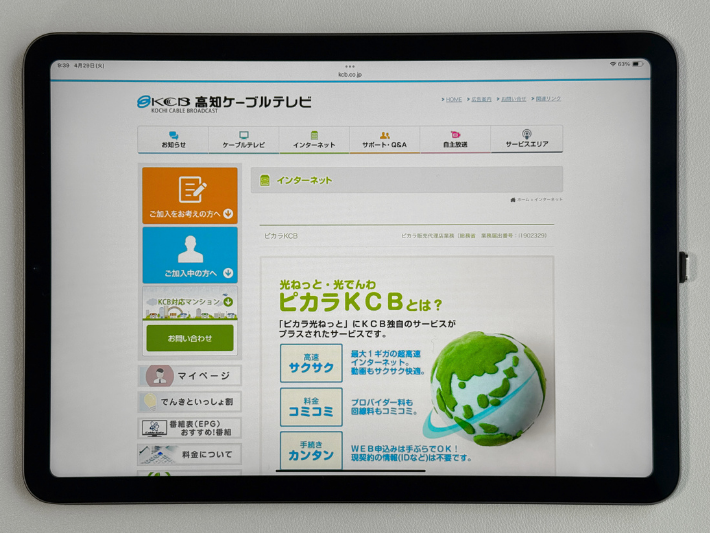Image resolution: width=710 pixels, height=533 pixels.
Task: Open the でんきといっしょ割 sidebar button
Action: [x=190, y=402]
